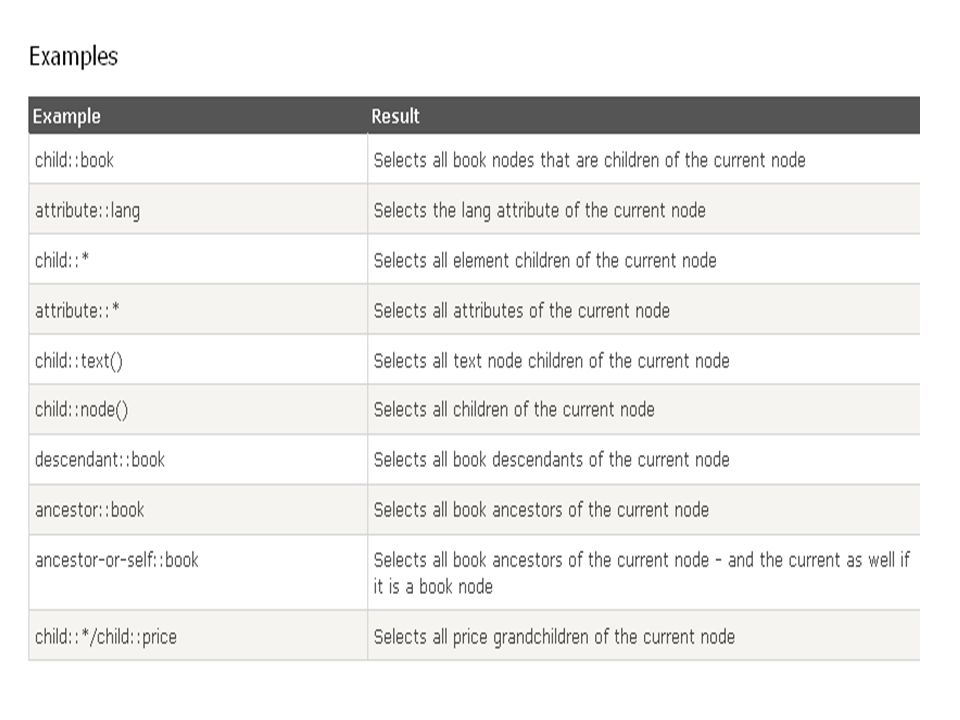Click the Result column header

395,116
